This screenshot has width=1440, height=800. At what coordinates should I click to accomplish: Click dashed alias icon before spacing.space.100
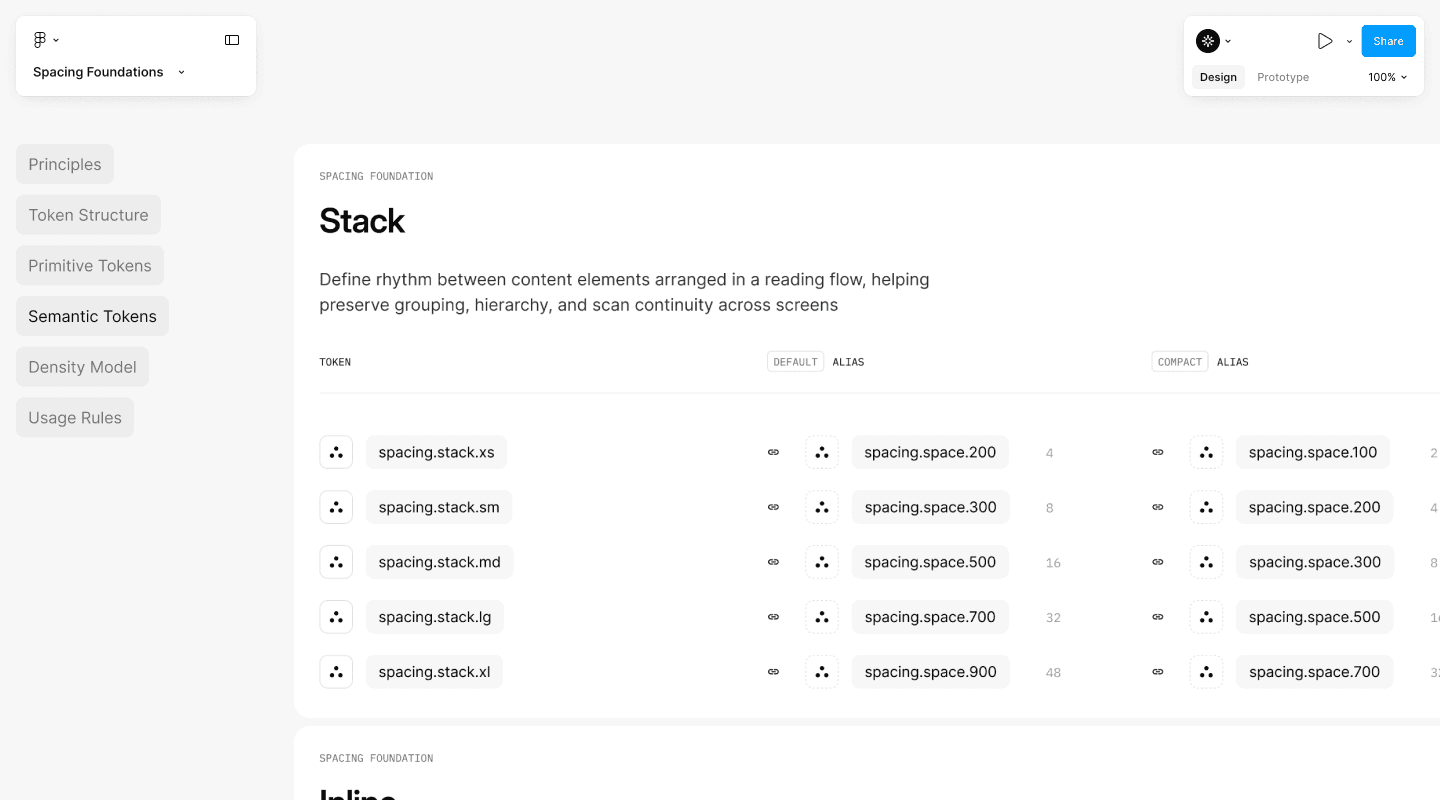tap(1206, 452)
